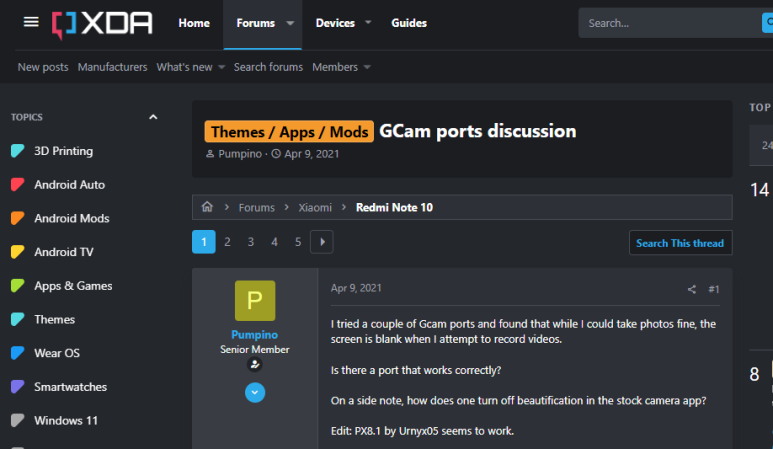Click the Search This thread button
The width and height of the screenshot is (773, 449).
[x=680, y=243]
